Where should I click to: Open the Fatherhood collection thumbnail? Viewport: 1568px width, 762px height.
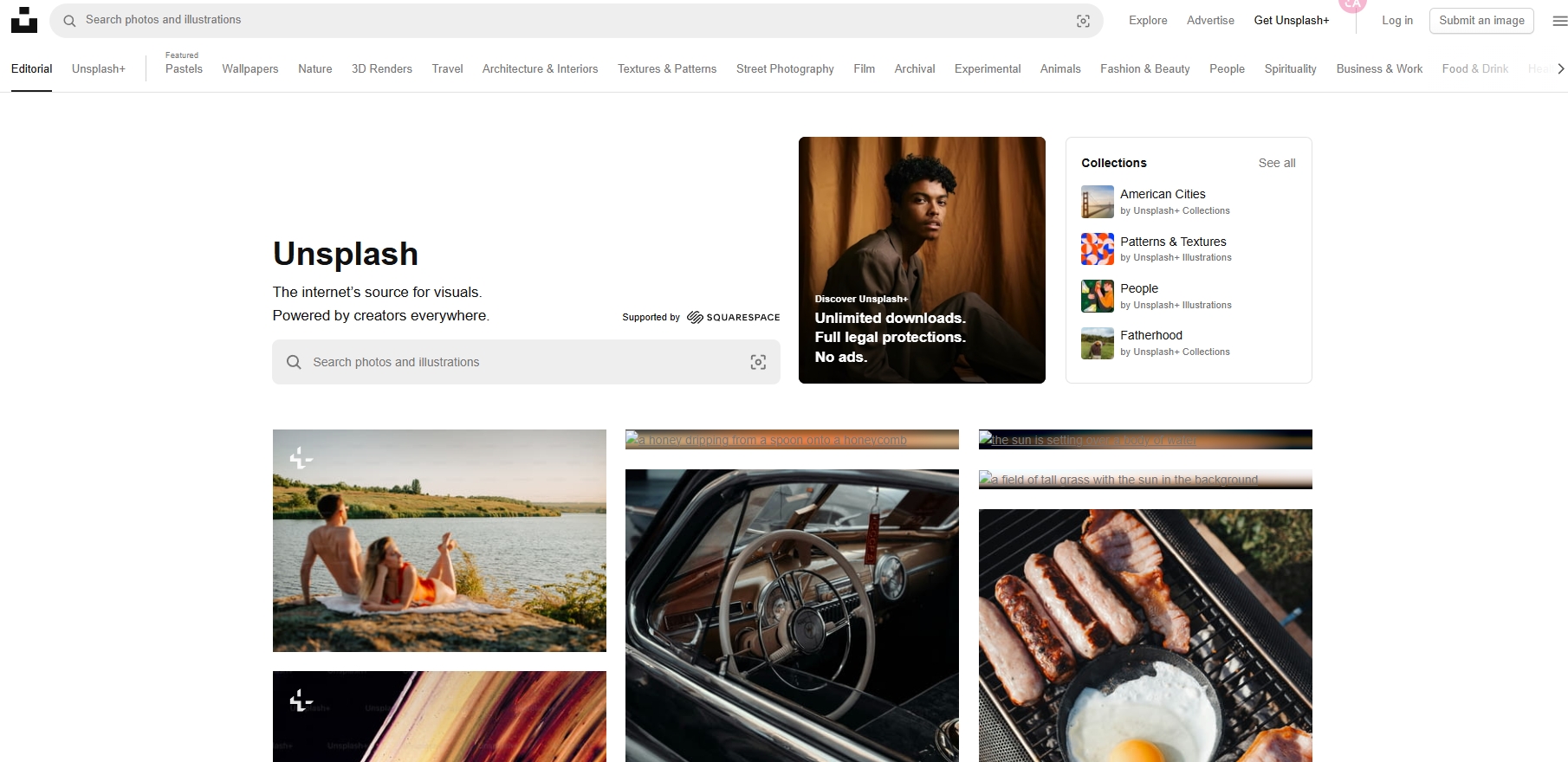[1098, 343]
